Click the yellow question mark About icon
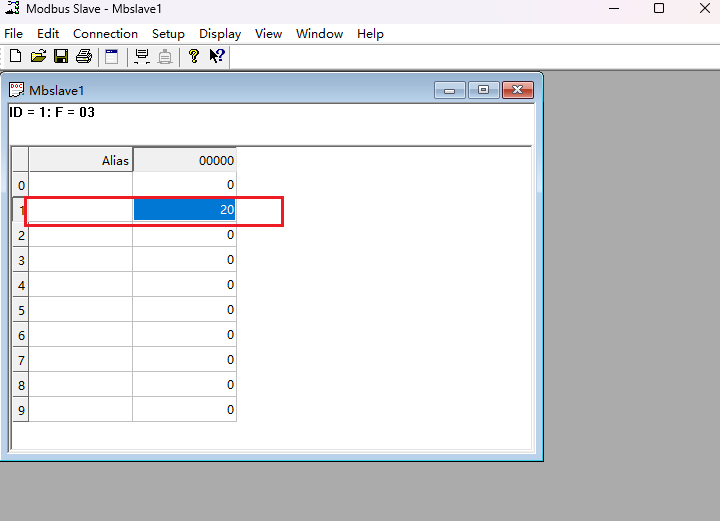This screenshot has width=720, height=521. click(194, 57)
